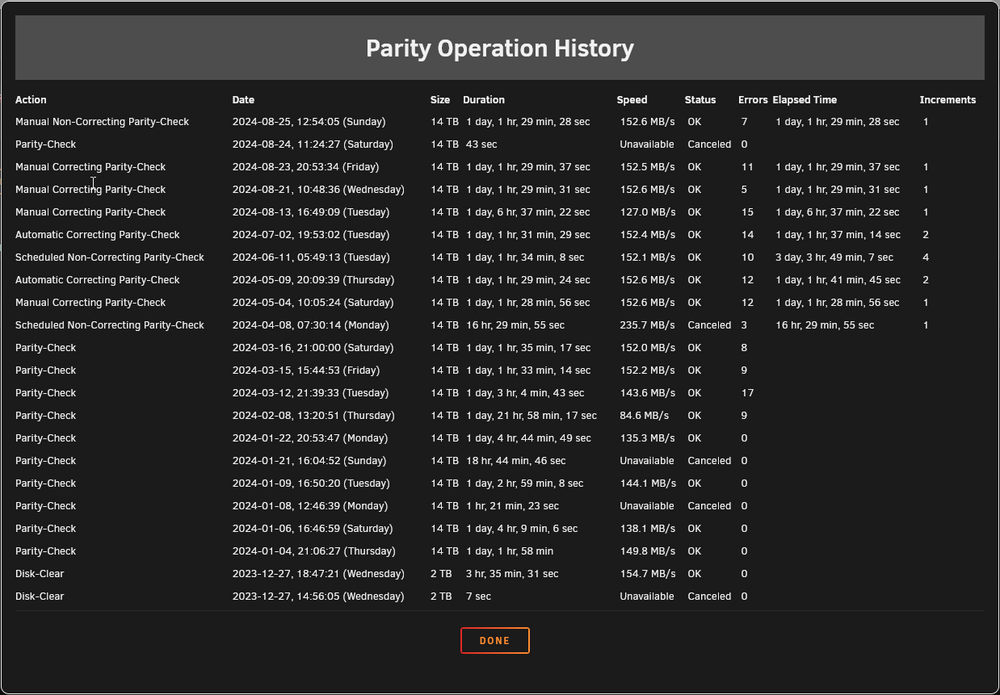Click duration 1 day, 21 hr, 58 min, 17 sec
Screen dimensions: 1000x695
tap(531, 416)
